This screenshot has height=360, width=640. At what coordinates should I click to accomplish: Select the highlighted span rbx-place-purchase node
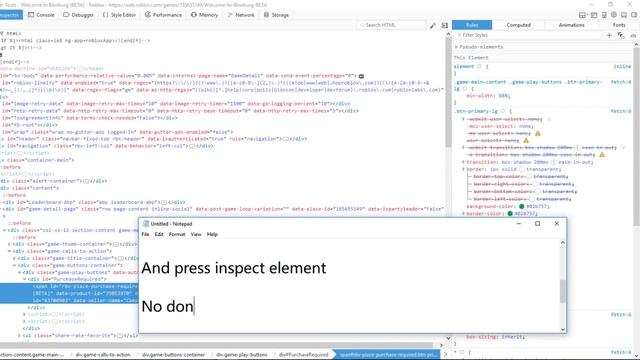69,293
